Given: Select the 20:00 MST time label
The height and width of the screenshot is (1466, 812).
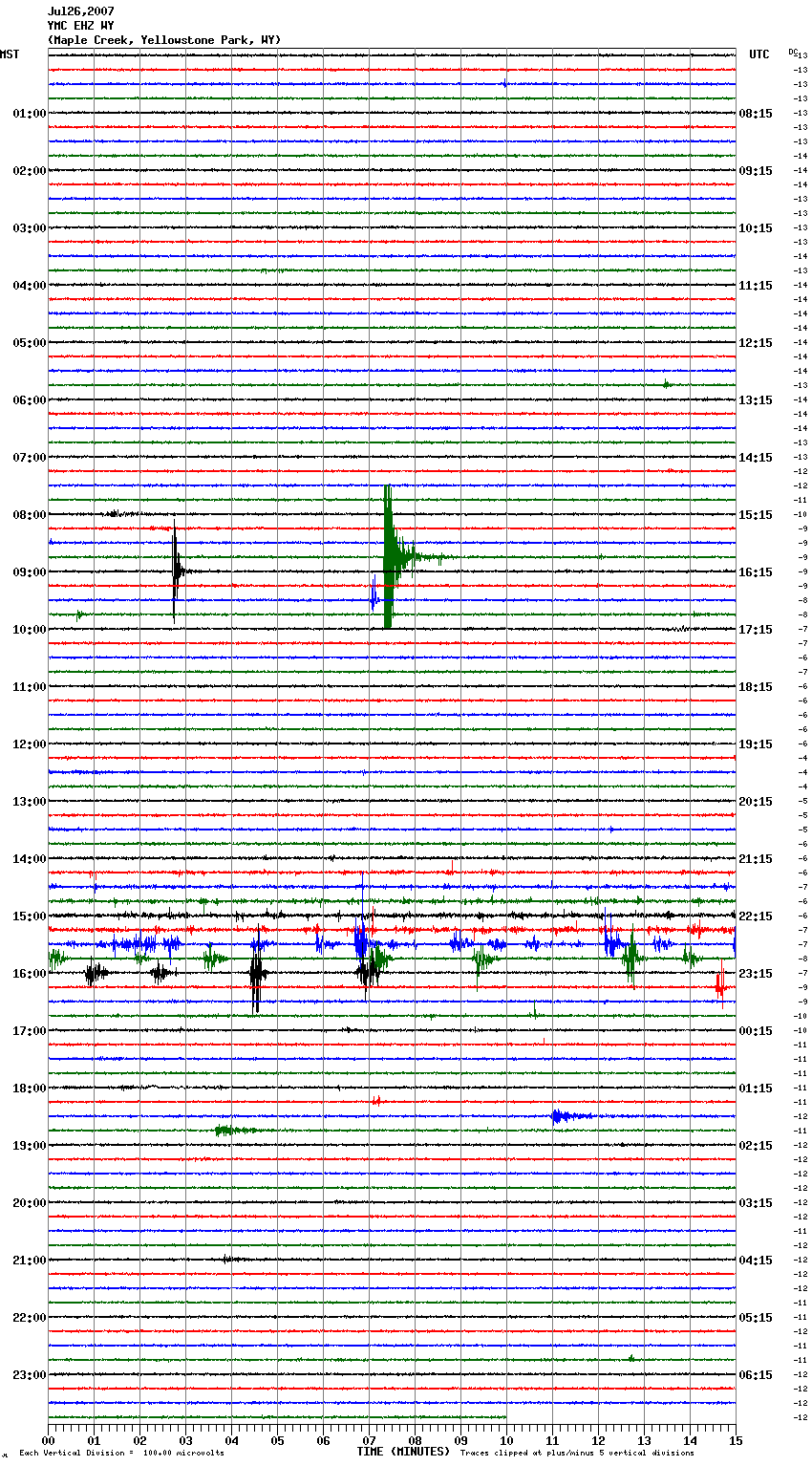Looking at the screenshot, I should coord(30,1203).
